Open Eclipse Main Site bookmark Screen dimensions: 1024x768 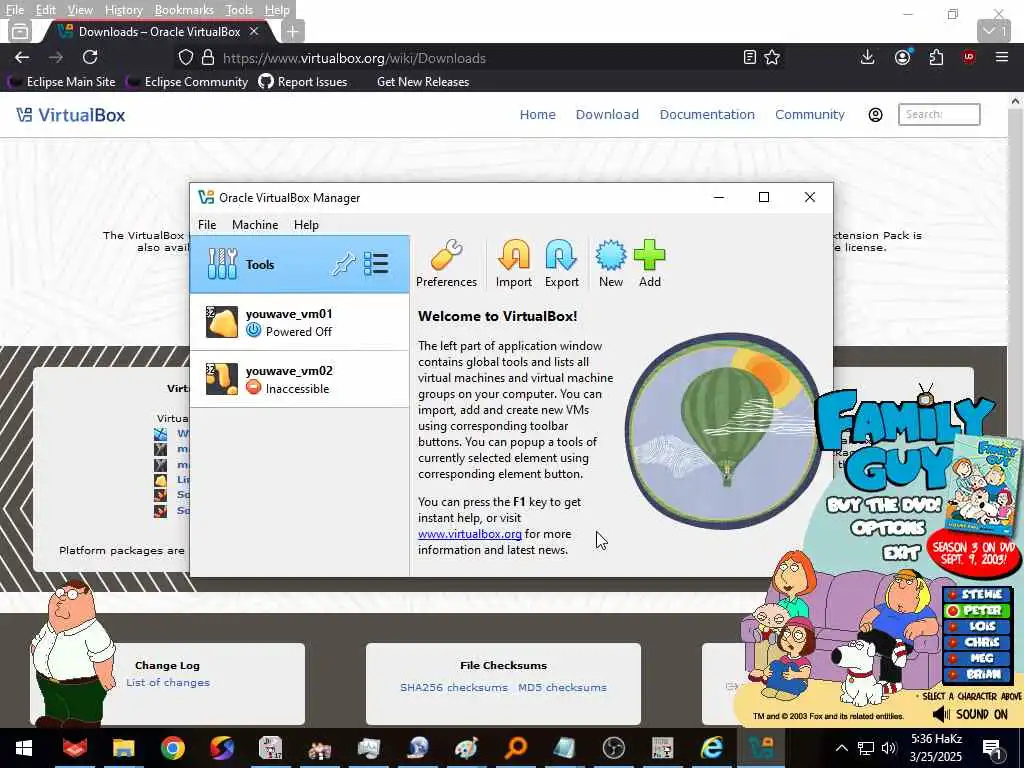[x=63, y=82]
